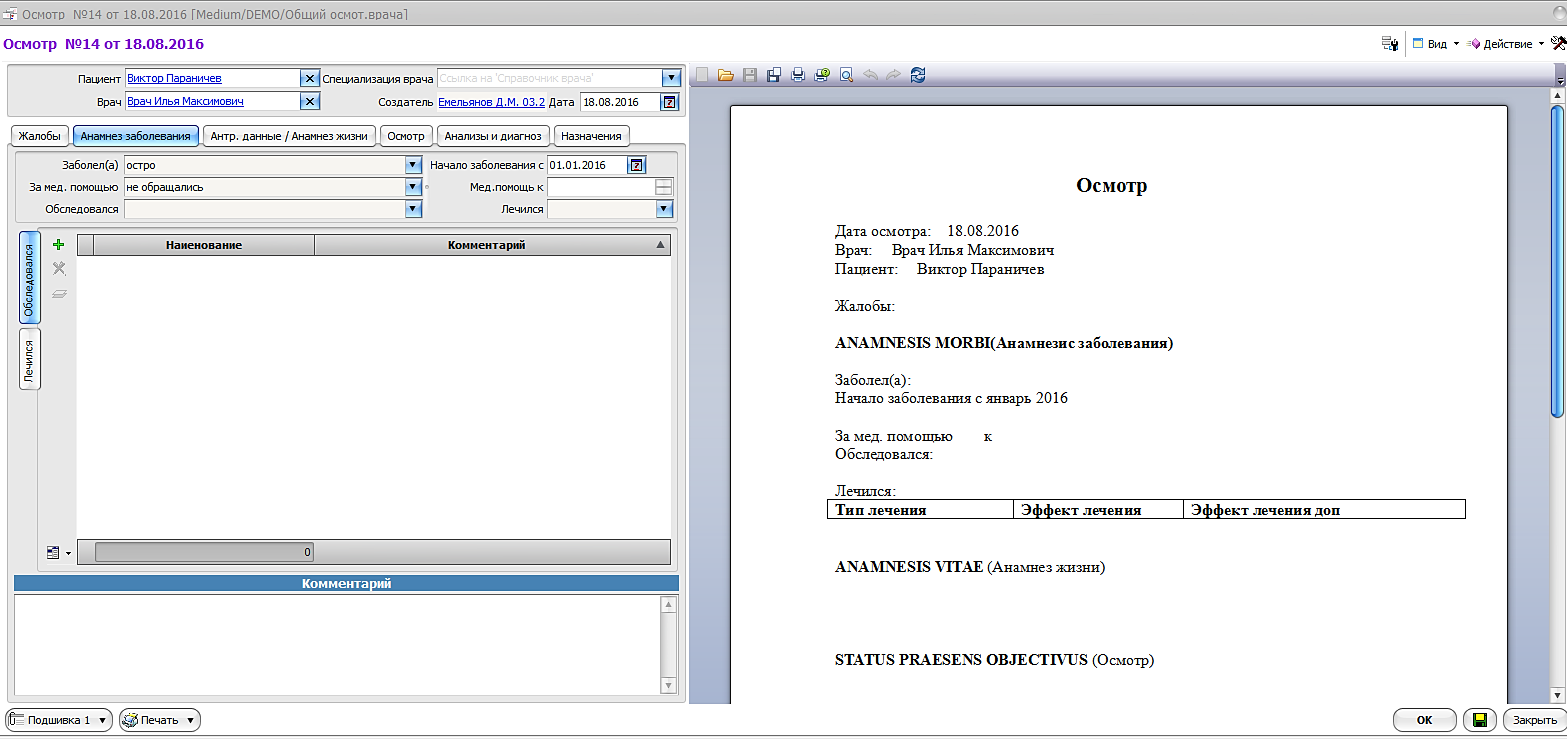Switch to the Назначения tab

click(591, 136)
